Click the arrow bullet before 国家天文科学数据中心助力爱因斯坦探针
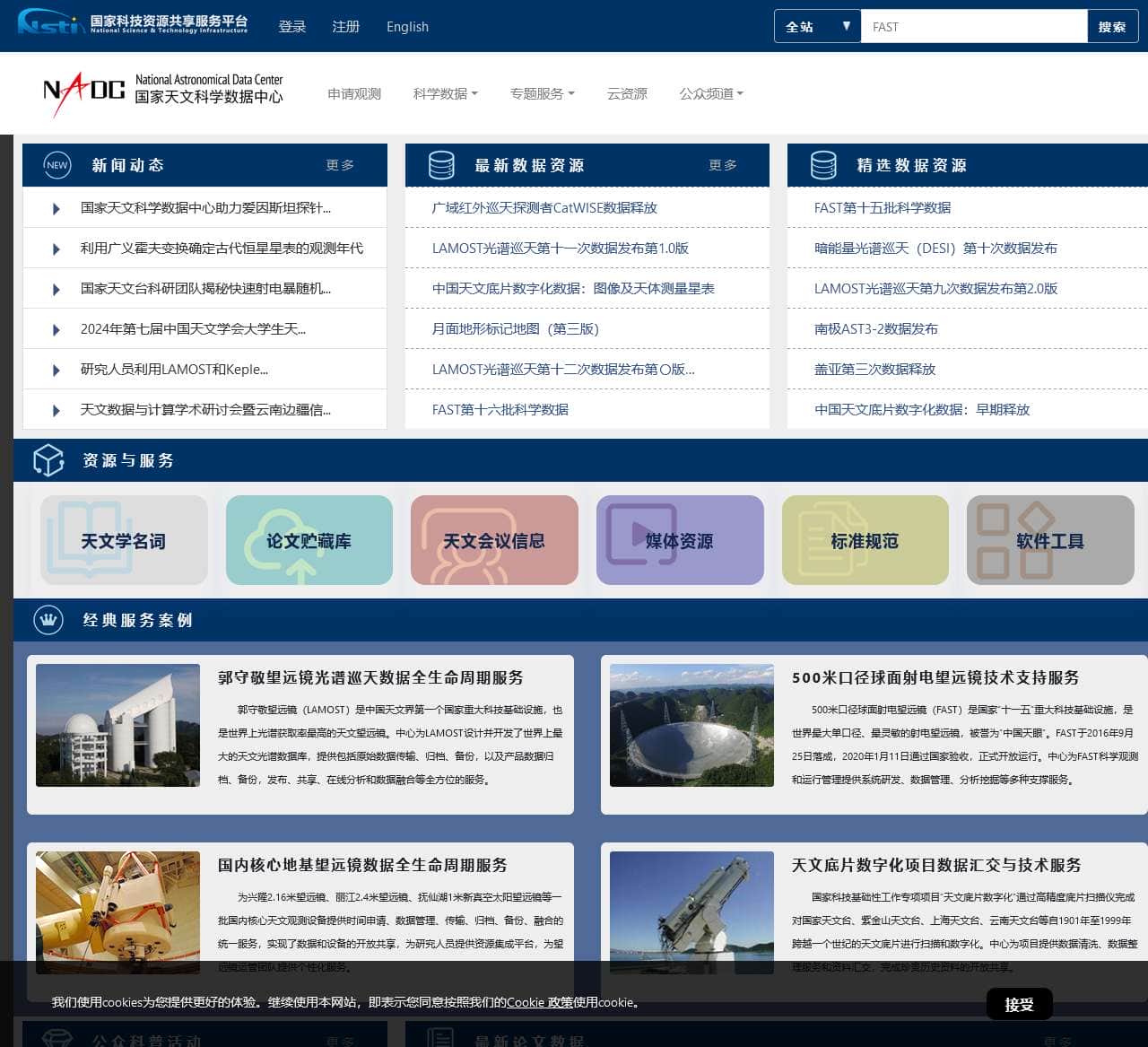The height and width of the screenshot is (1047, 1148). click(x=57, y=209)
